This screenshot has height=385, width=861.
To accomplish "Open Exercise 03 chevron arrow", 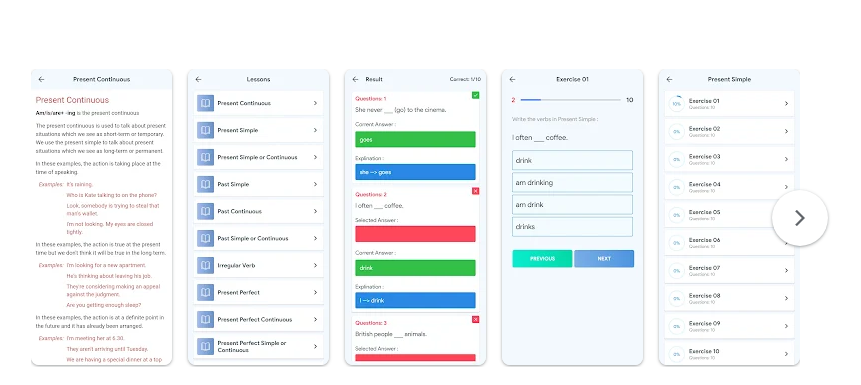I will coord(786,159).
